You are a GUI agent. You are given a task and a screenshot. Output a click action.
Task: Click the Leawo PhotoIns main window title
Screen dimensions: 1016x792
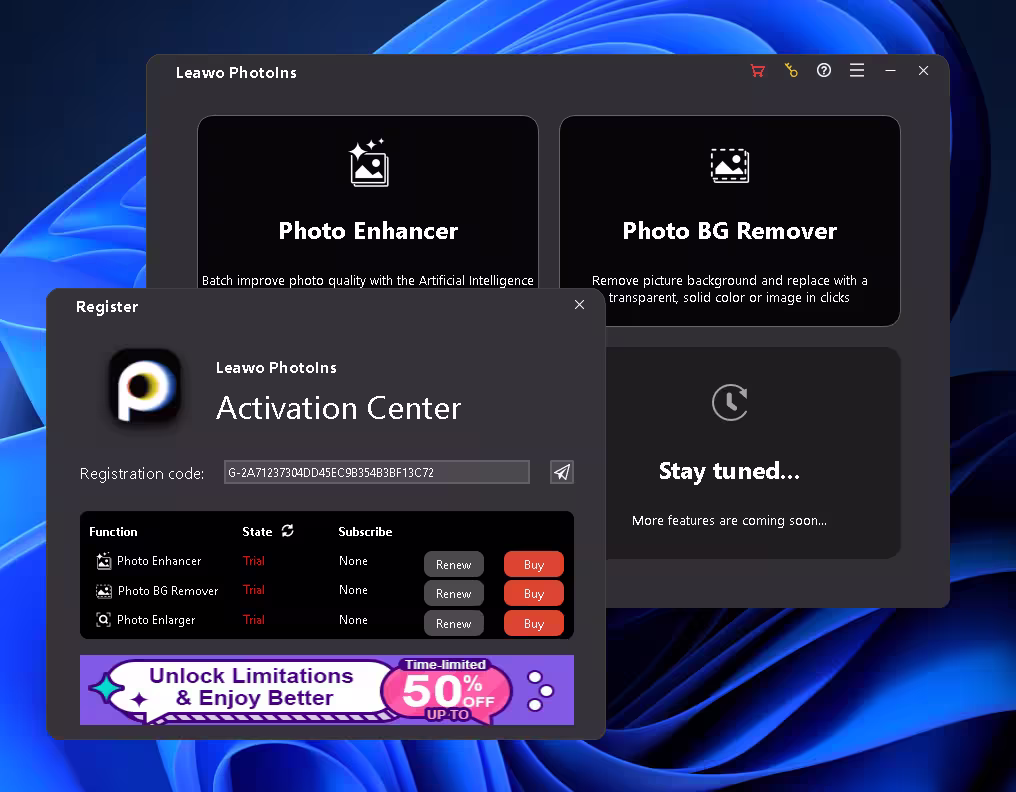[237, 73]
